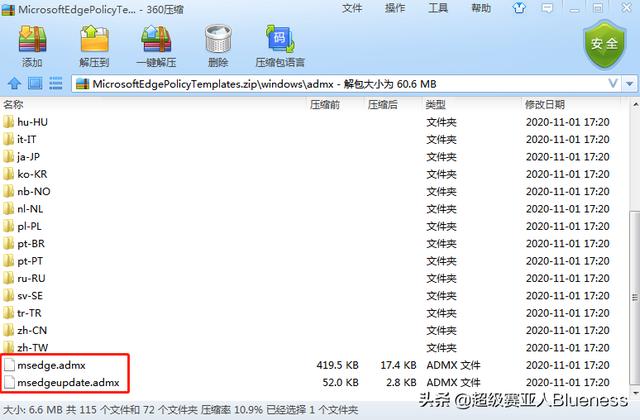Select the sv-SE folder row
Screen dimensions: 640x420
(314, 296)
